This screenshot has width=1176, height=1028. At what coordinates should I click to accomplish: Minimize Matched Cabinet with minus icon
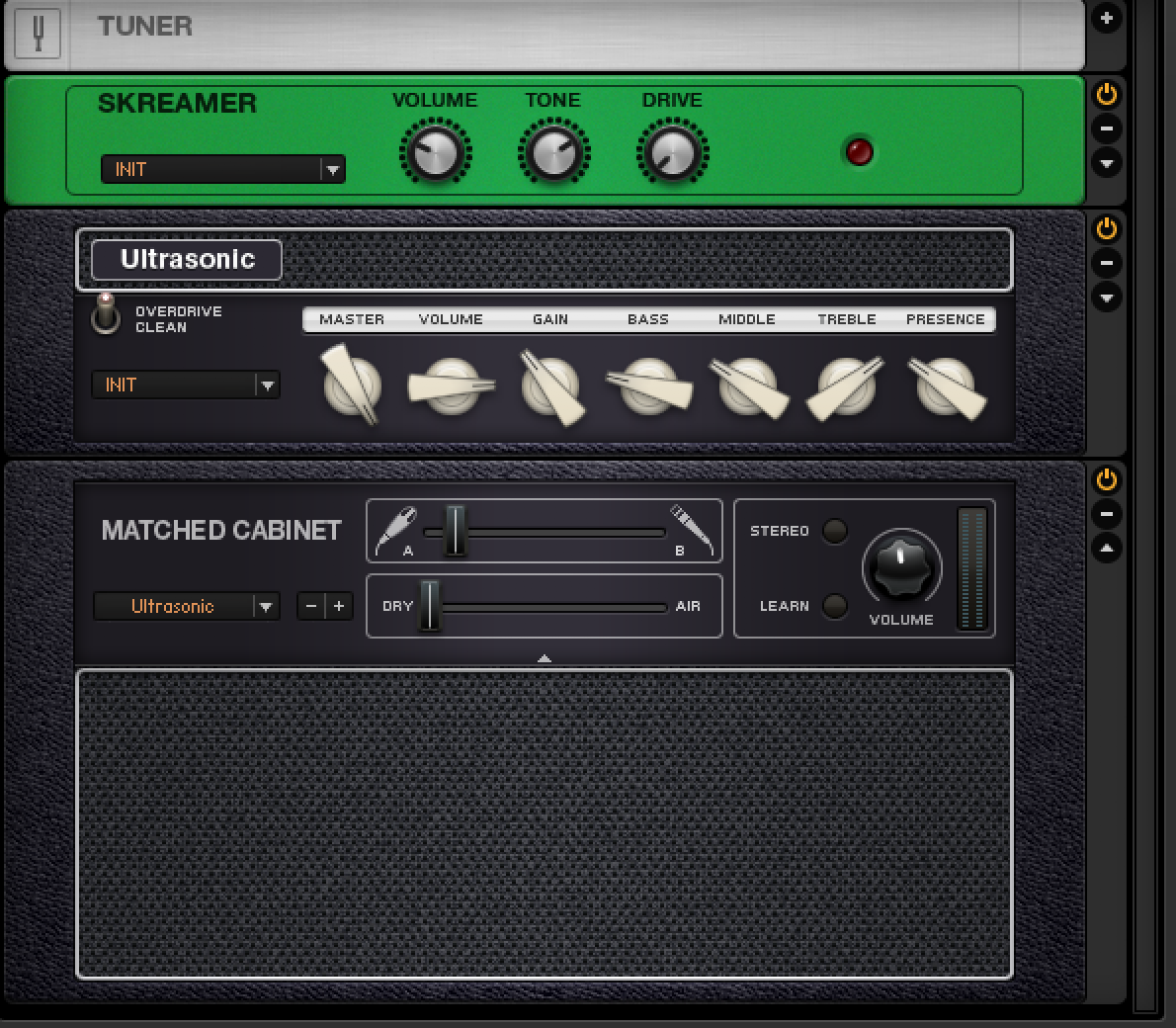click(x=1106, y=514)
